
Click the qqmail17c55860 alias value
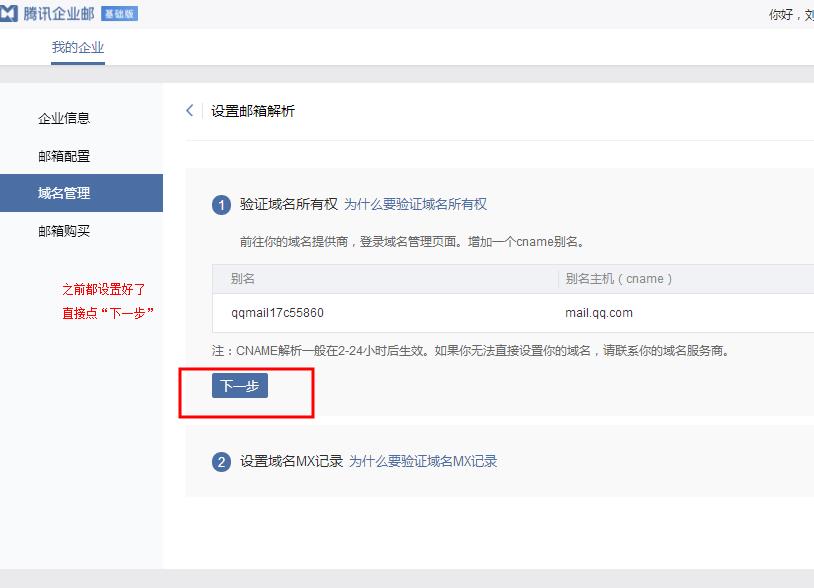click(277, 313)
